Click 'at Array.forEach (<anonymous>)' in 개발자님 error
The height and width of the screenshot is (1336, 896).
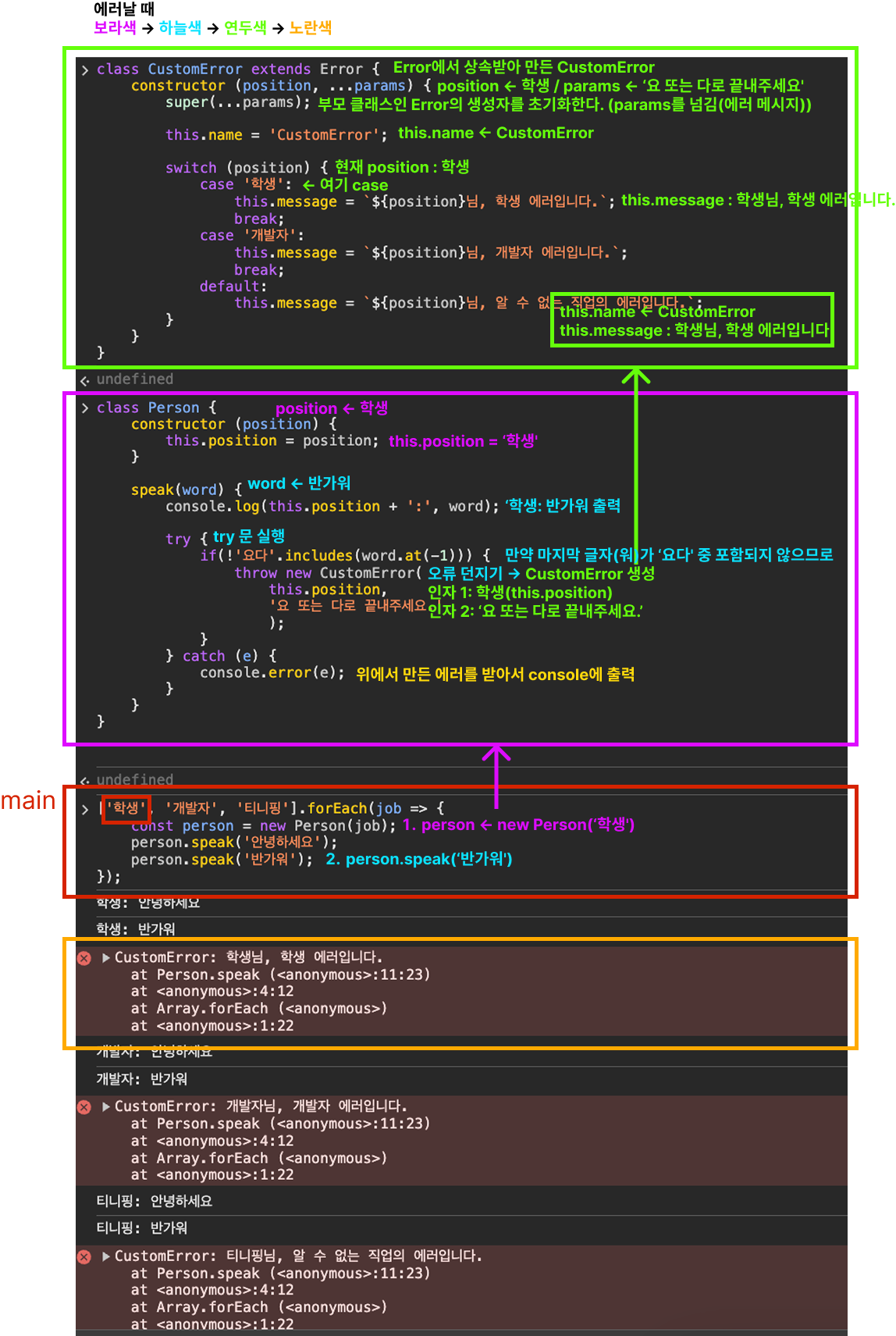(x=259, y=1158)
